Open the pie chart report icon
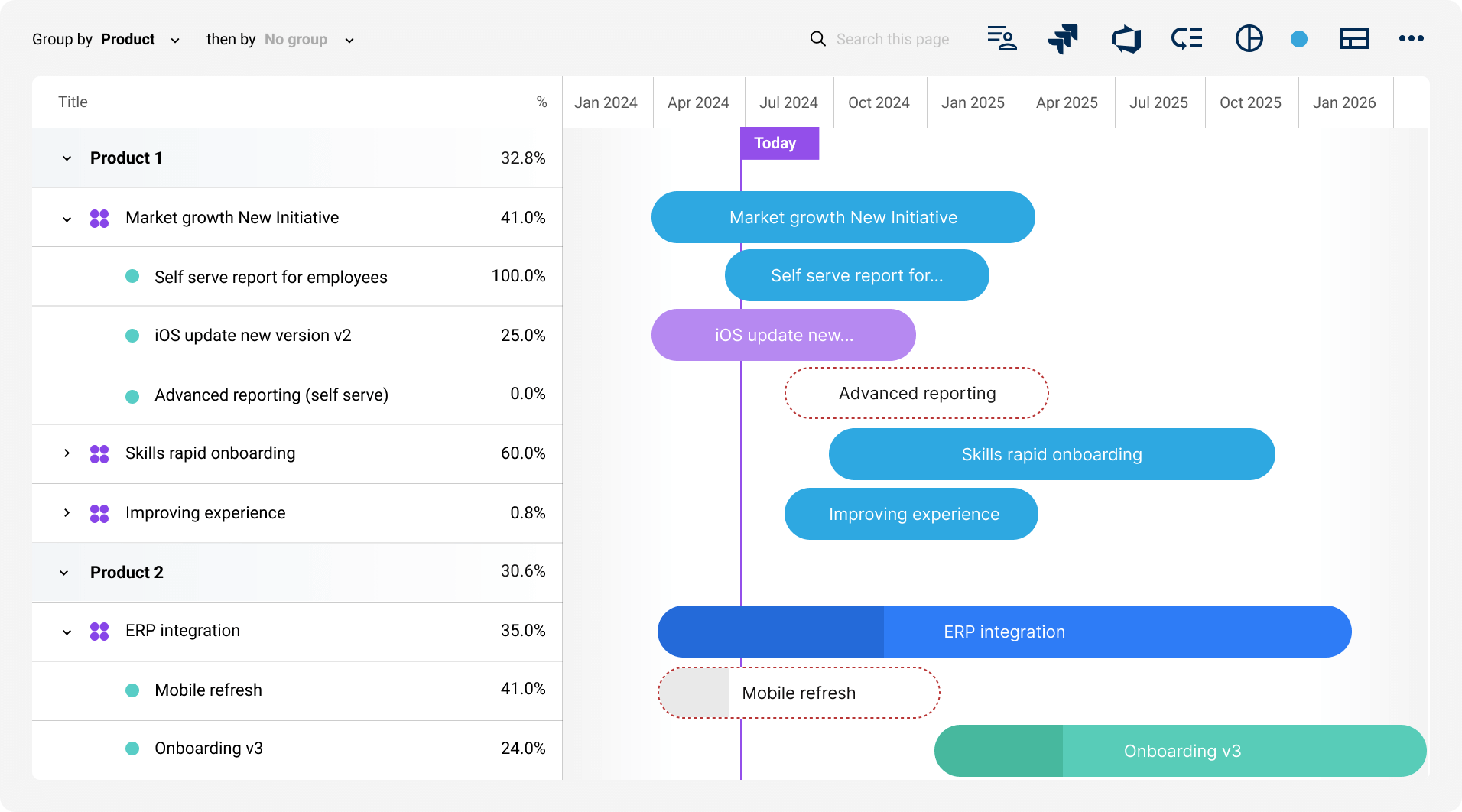Image resolution: width=1462 pixels, height=812 pixels. click(1249, 38)
